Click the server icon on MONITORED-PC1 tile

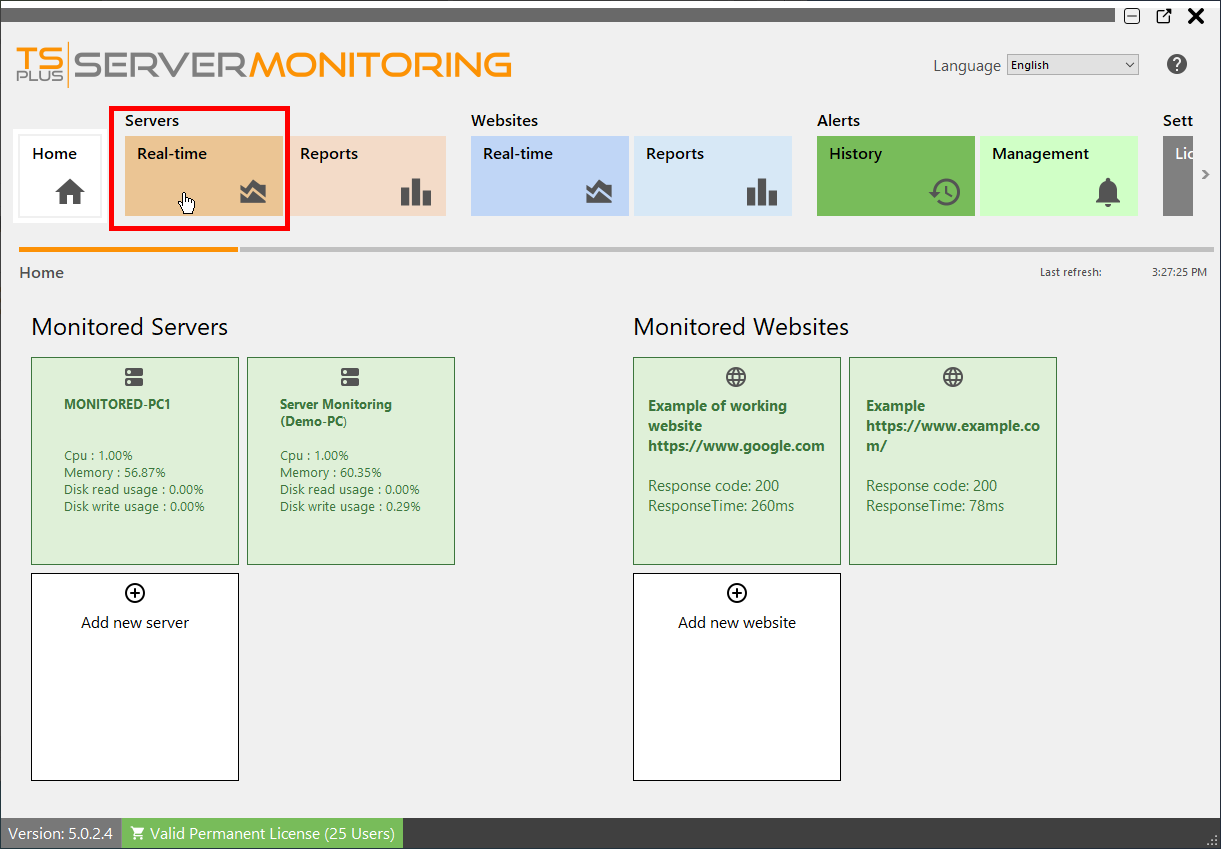coord(134,377)
